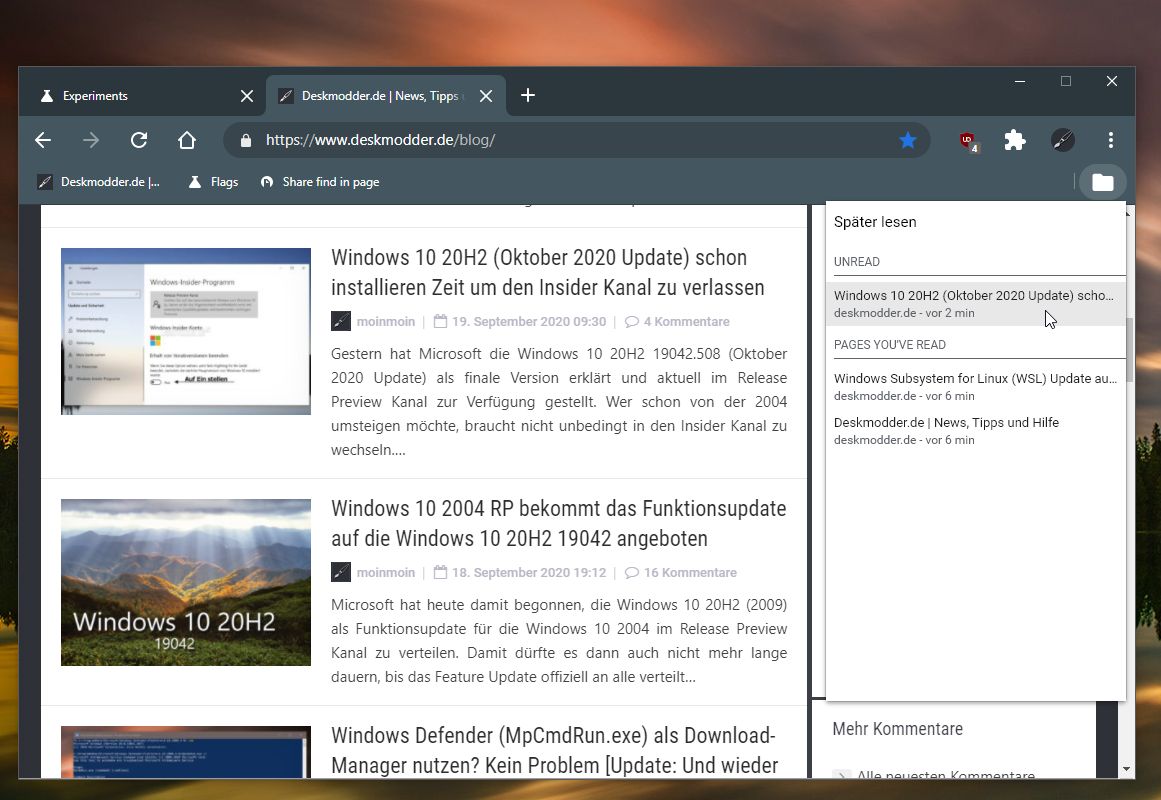Click the browser forward arrow
This screenshot has height=800, width=1161.
coord(91,140)
